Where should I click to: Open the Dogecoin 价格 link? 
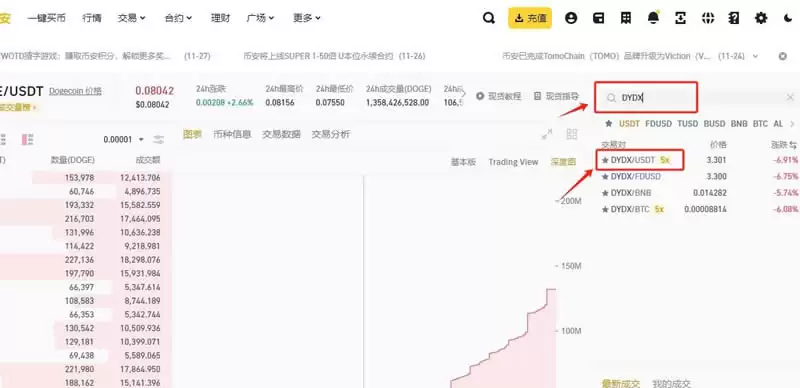pyautogui.click(x=75, y=91)
